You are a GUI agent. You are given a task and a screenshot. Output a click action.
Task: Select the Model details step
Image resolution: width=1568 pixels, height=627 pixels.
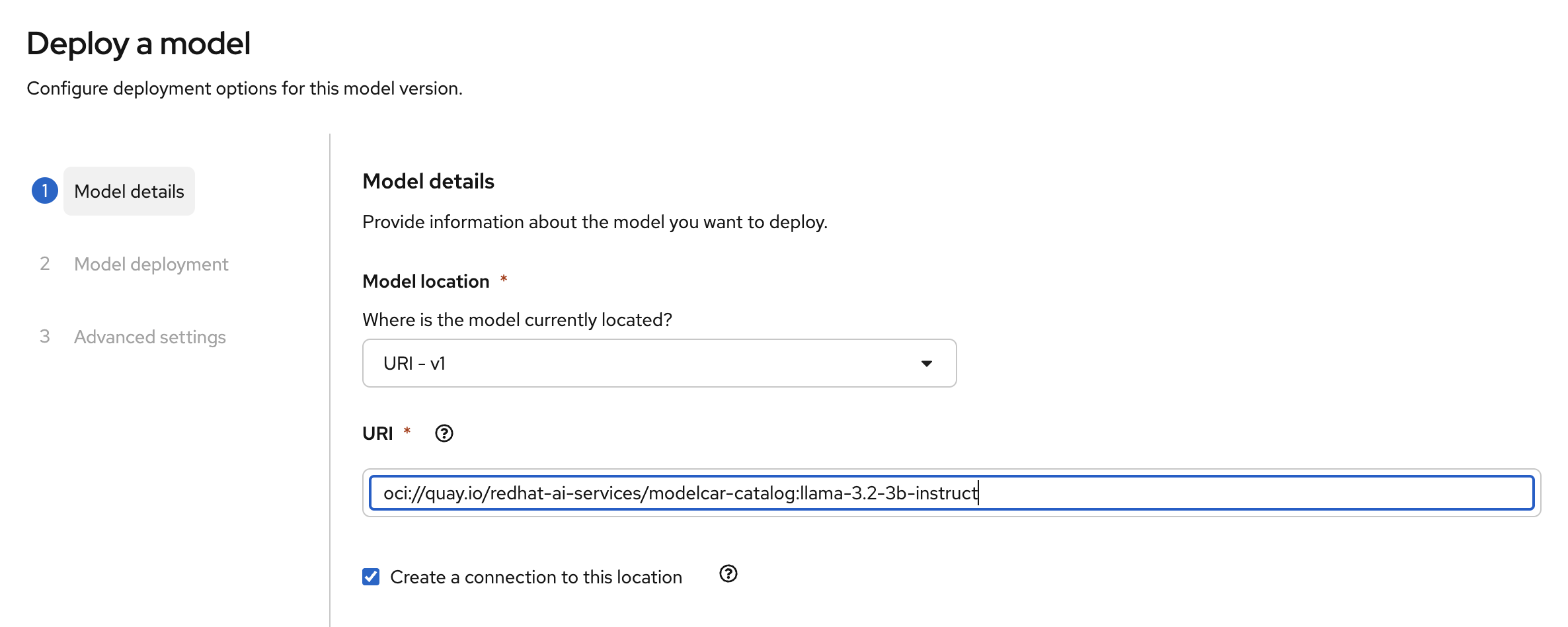pyautogui.click(x=129, y=191)
